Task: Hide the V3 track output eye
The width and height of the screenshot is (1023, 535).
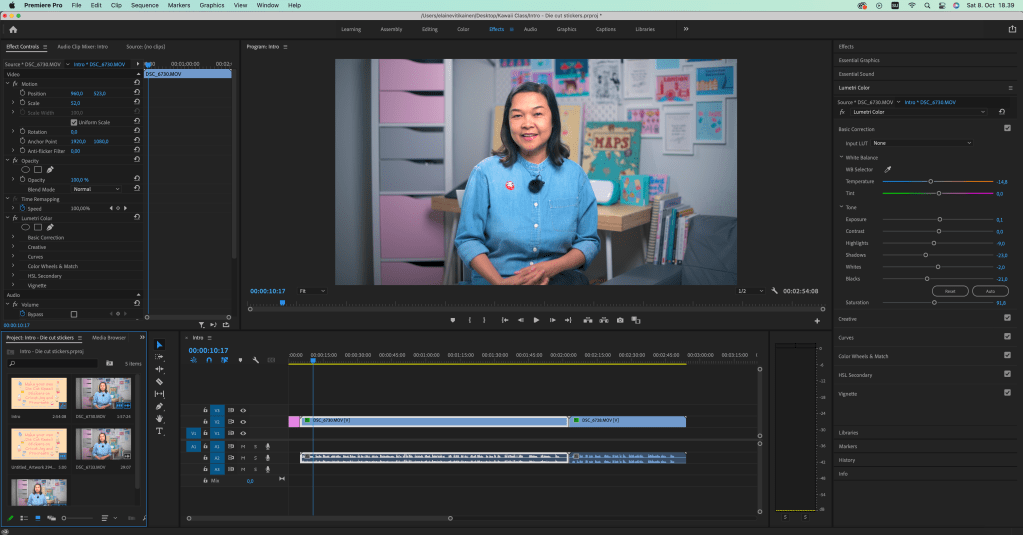Action: coord(243,410)
